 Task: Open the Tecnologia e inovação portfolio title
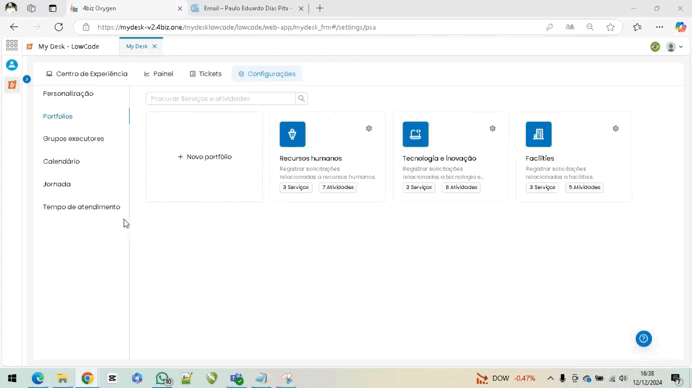tap(439, 158)
